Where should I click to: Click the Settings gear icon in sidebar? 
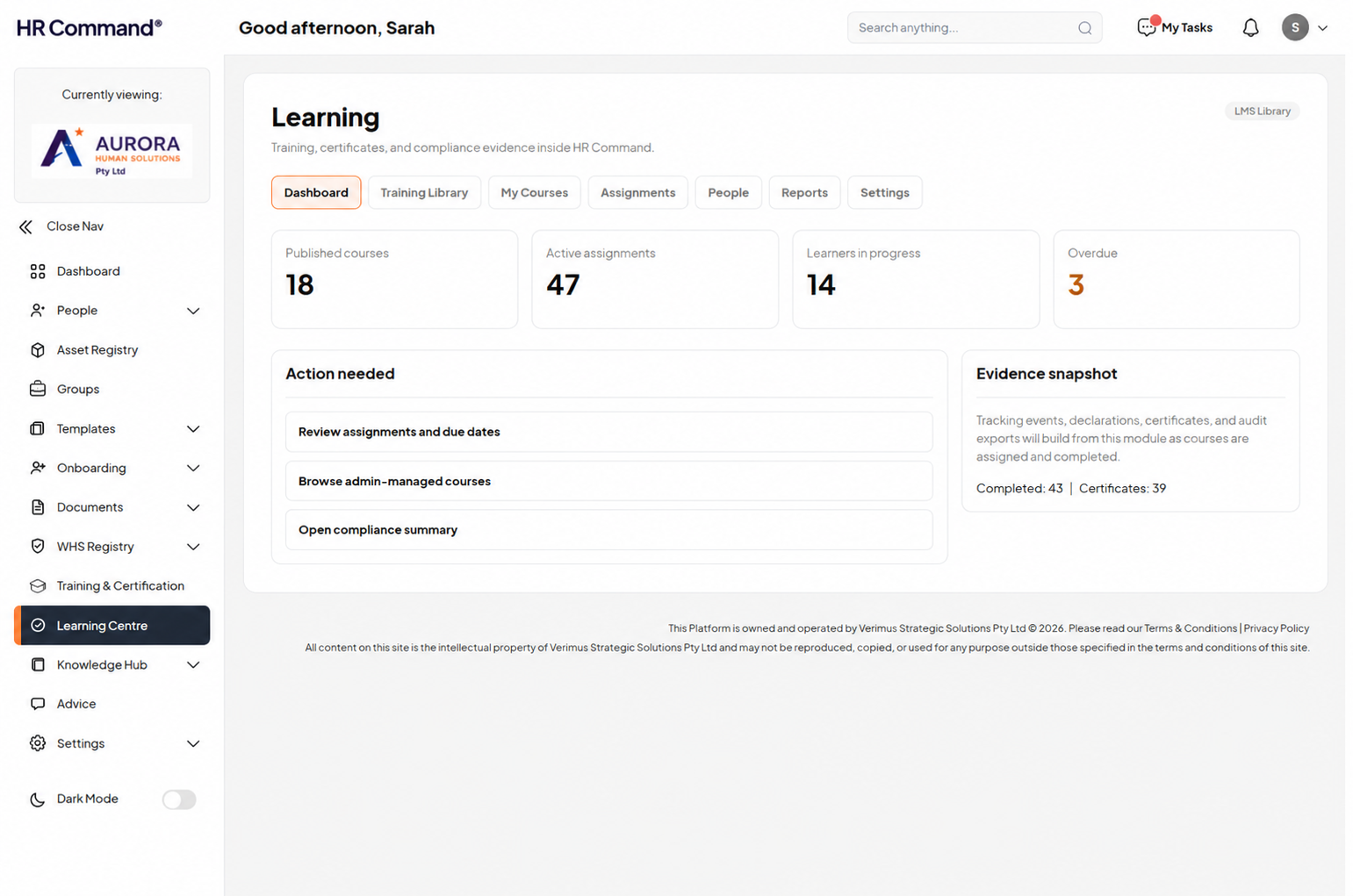coord(37,743)
